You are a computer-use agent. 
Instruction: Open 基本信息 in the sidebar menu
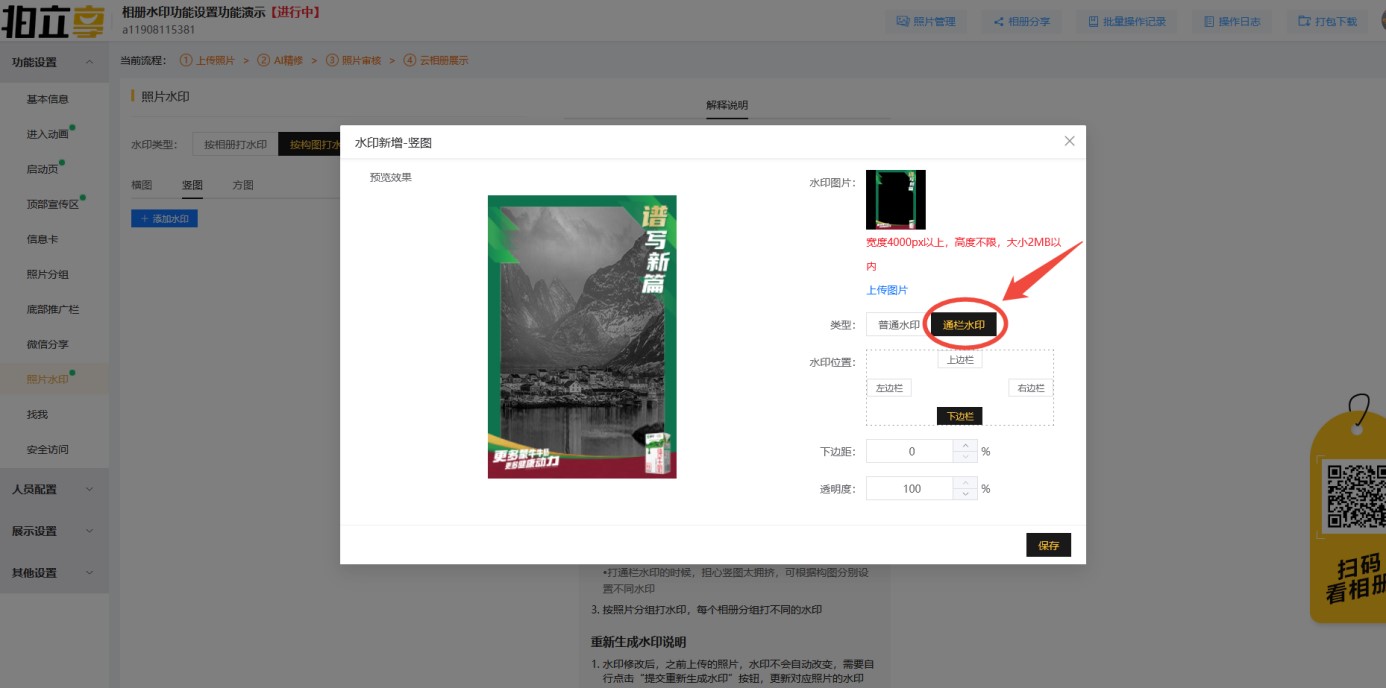(48, 99)
